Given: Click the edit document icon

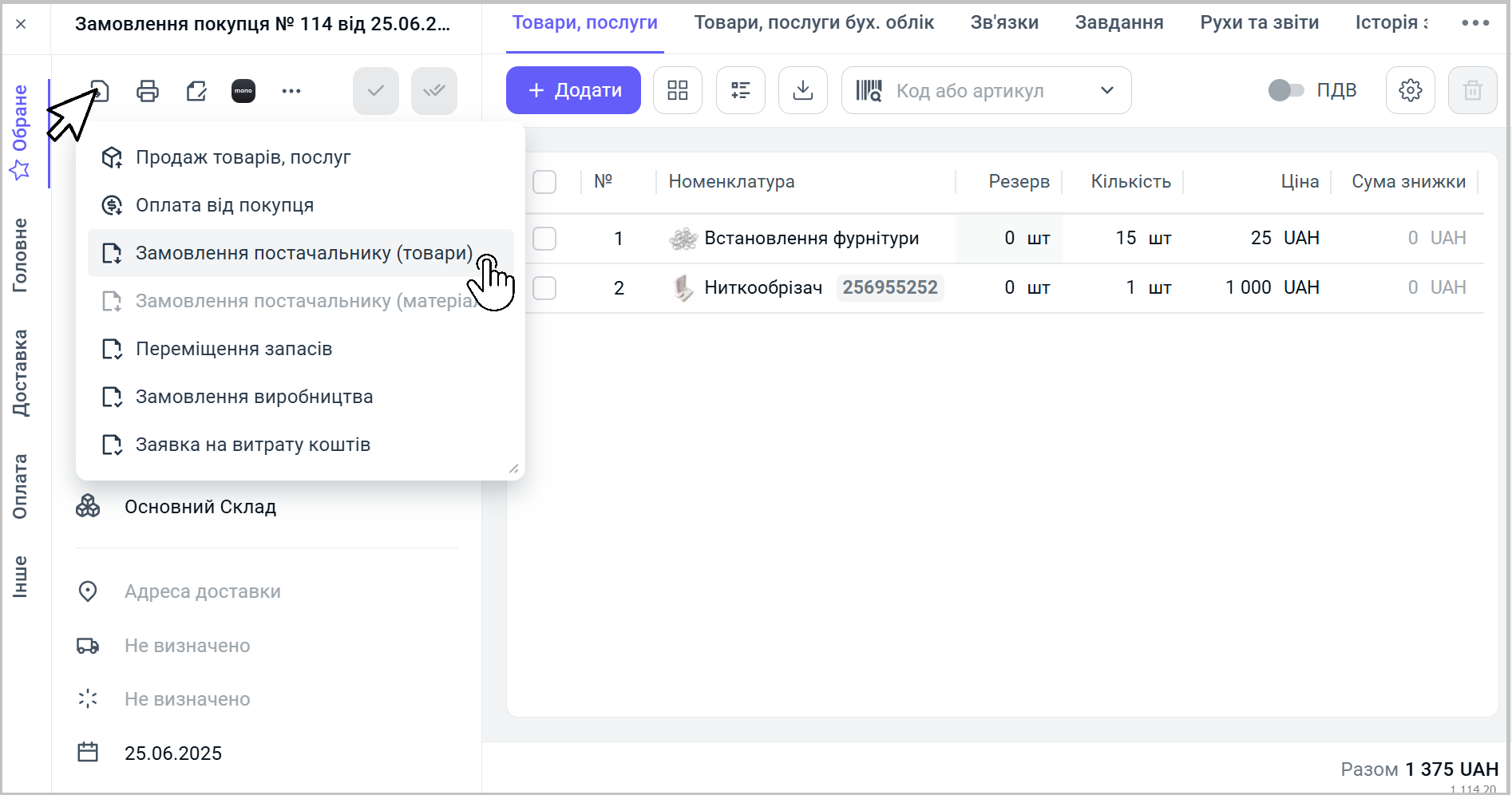Looking at the screenshot, I should pos(196,91).
